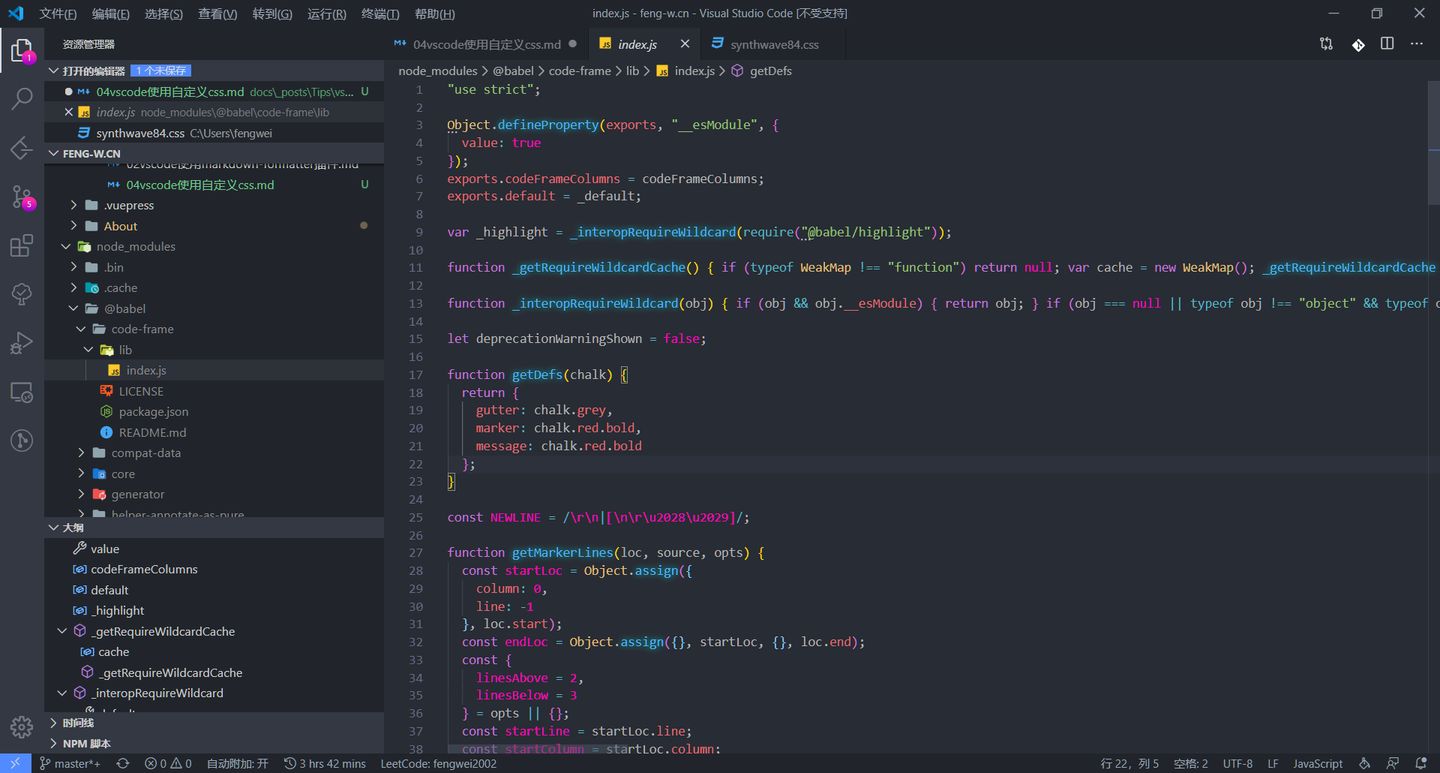Change the LF end-of-line sequence
This screenshot has height=773, width=1440.
coord(1273,763)
